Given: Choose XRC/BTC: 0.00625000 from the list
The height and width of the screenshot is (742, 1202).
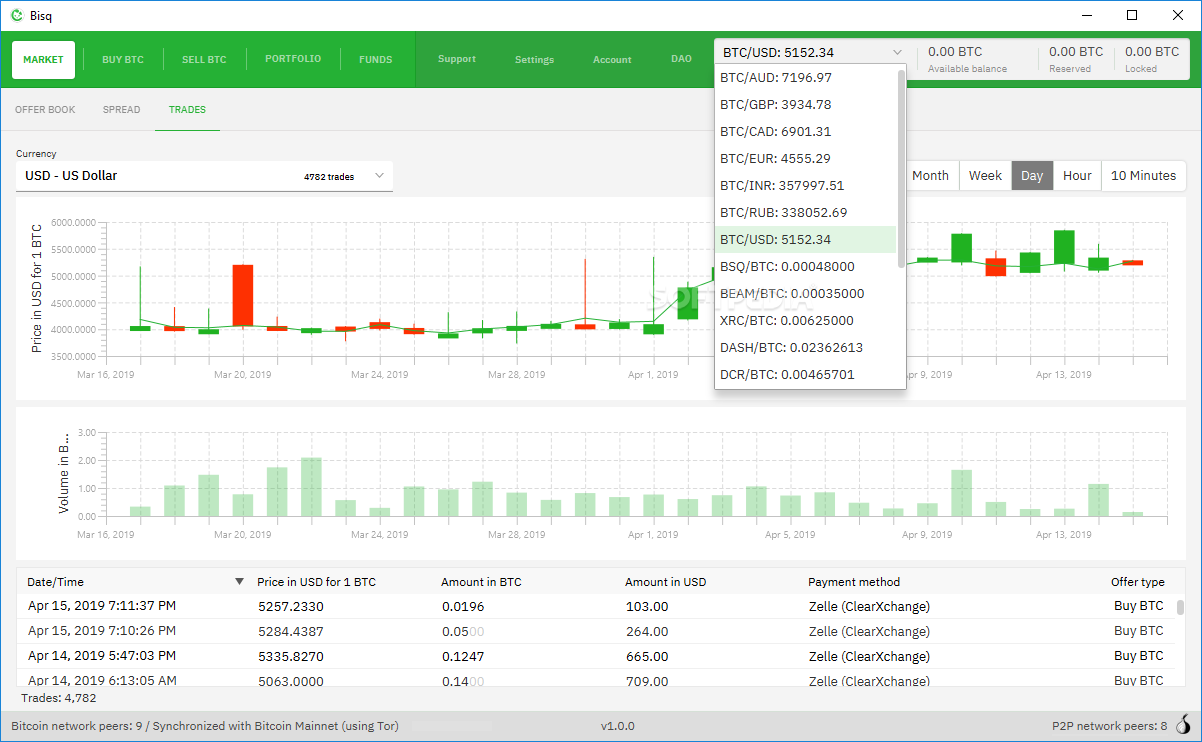Looking at the screenshot, I should [x=806, y=320].
